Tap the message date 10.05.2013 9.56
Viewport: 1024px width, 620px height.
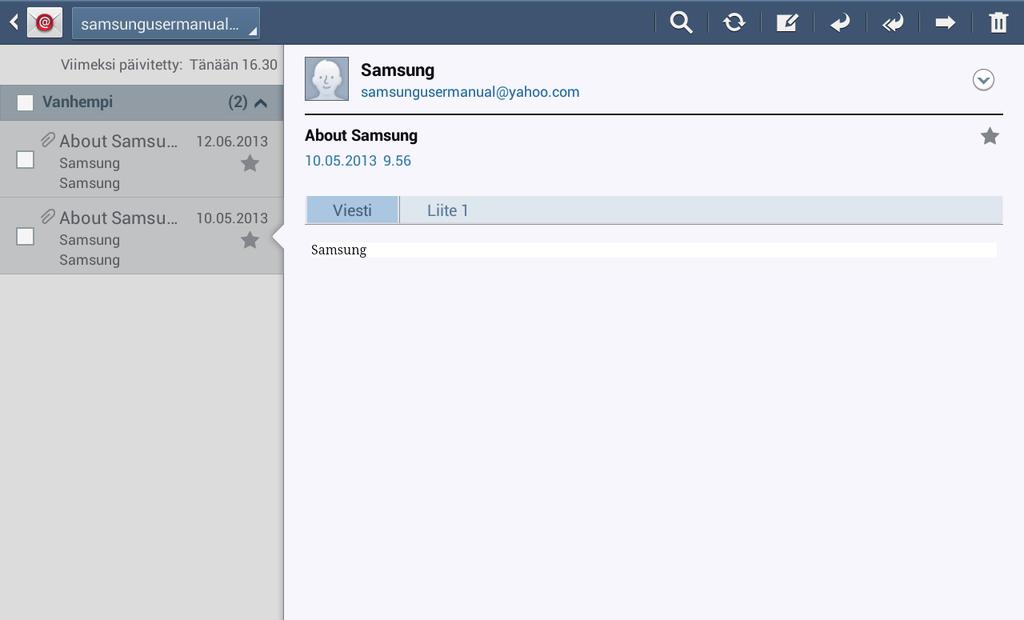point(358,161)
